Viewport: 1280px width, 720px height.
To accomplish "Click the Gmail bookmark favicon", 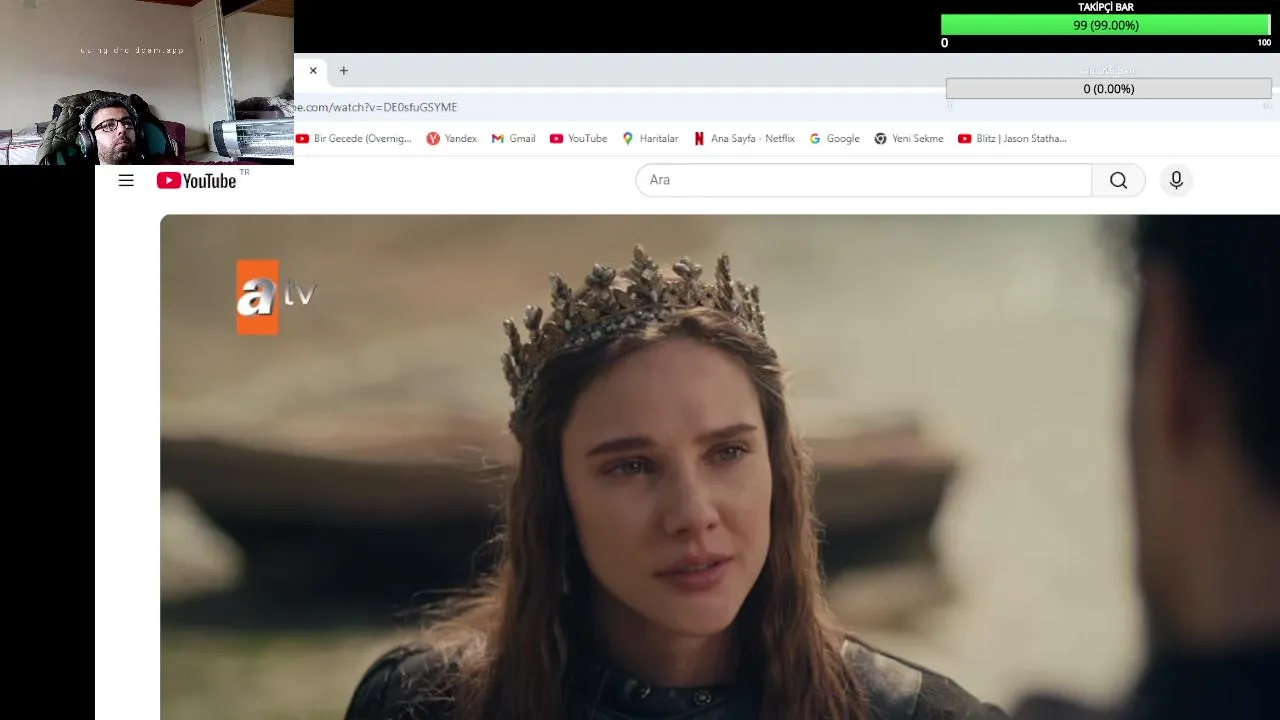I will tap(498, 139).
